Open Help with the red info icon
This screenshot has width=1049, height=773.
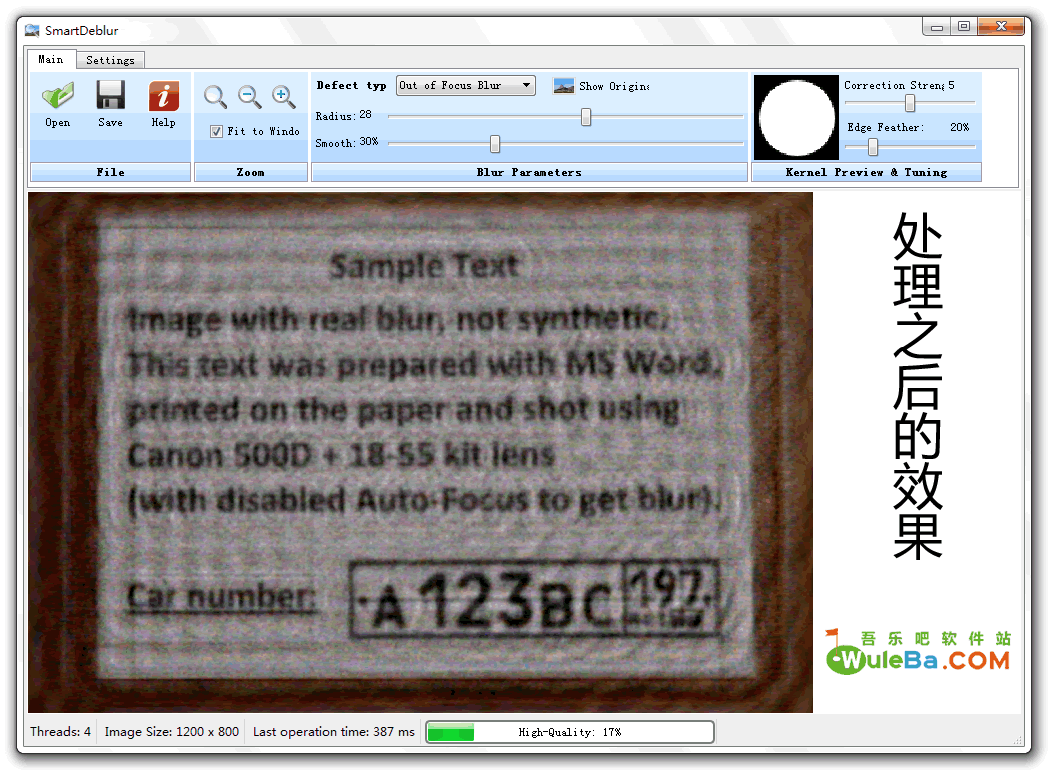pyautogui.click(x=163, y=97)
